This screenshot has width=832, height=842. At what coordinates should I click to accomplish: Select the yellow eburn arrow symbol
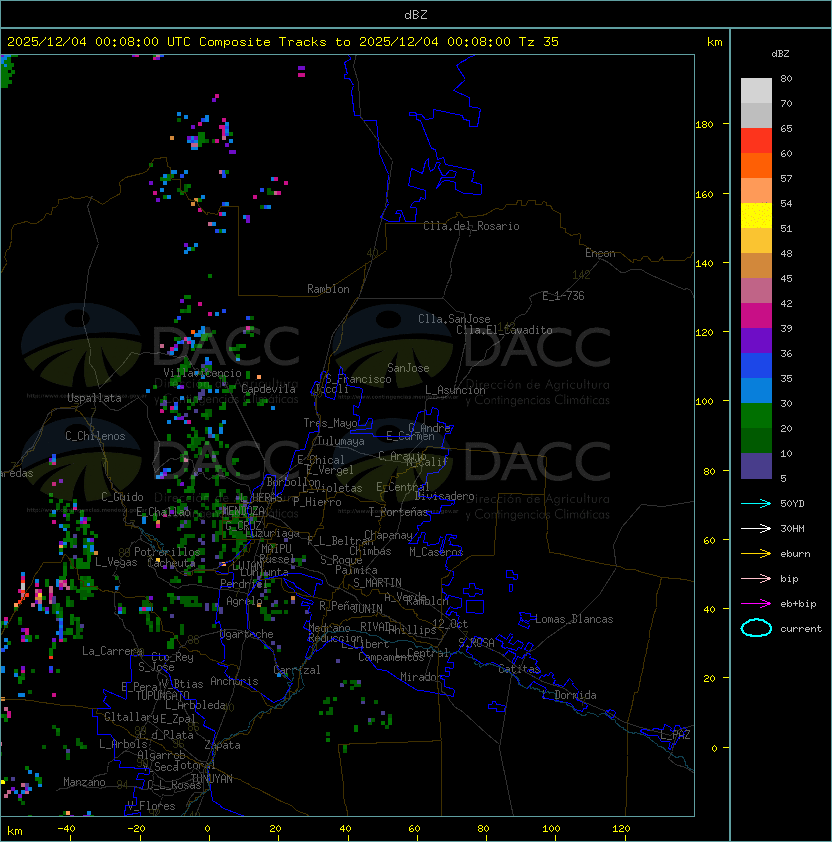[756, 553]
